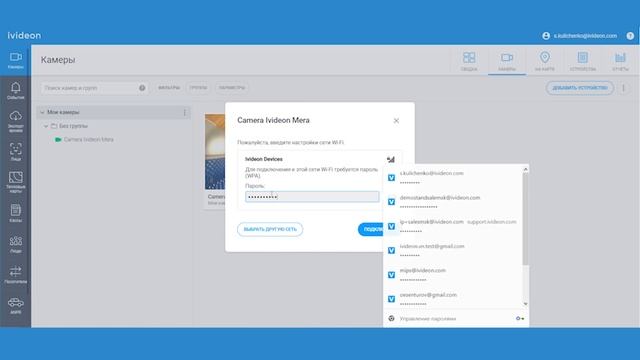Click the Параметры button

click(231, 88)
